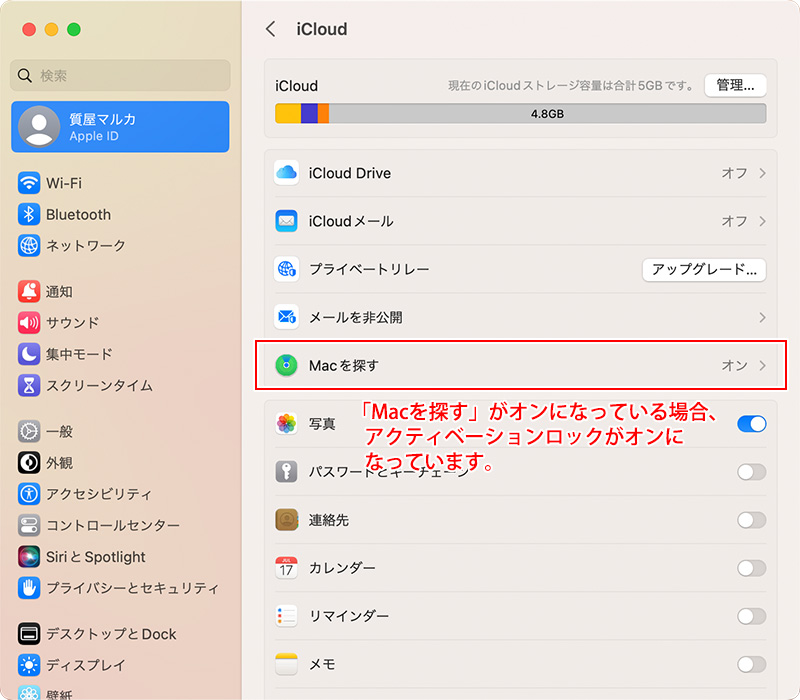800x700 pixels.
Task: Click the iCloud storage usage bar
Action: coord(520,114)
